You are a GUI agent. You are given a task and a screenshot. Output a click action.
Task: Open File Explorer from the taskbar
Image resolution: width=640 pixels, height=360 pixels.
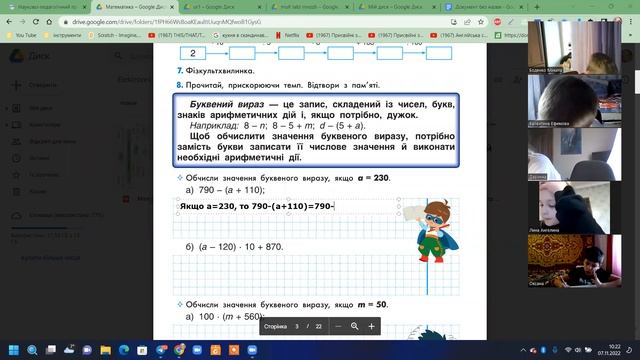click(x=106, y=350)
